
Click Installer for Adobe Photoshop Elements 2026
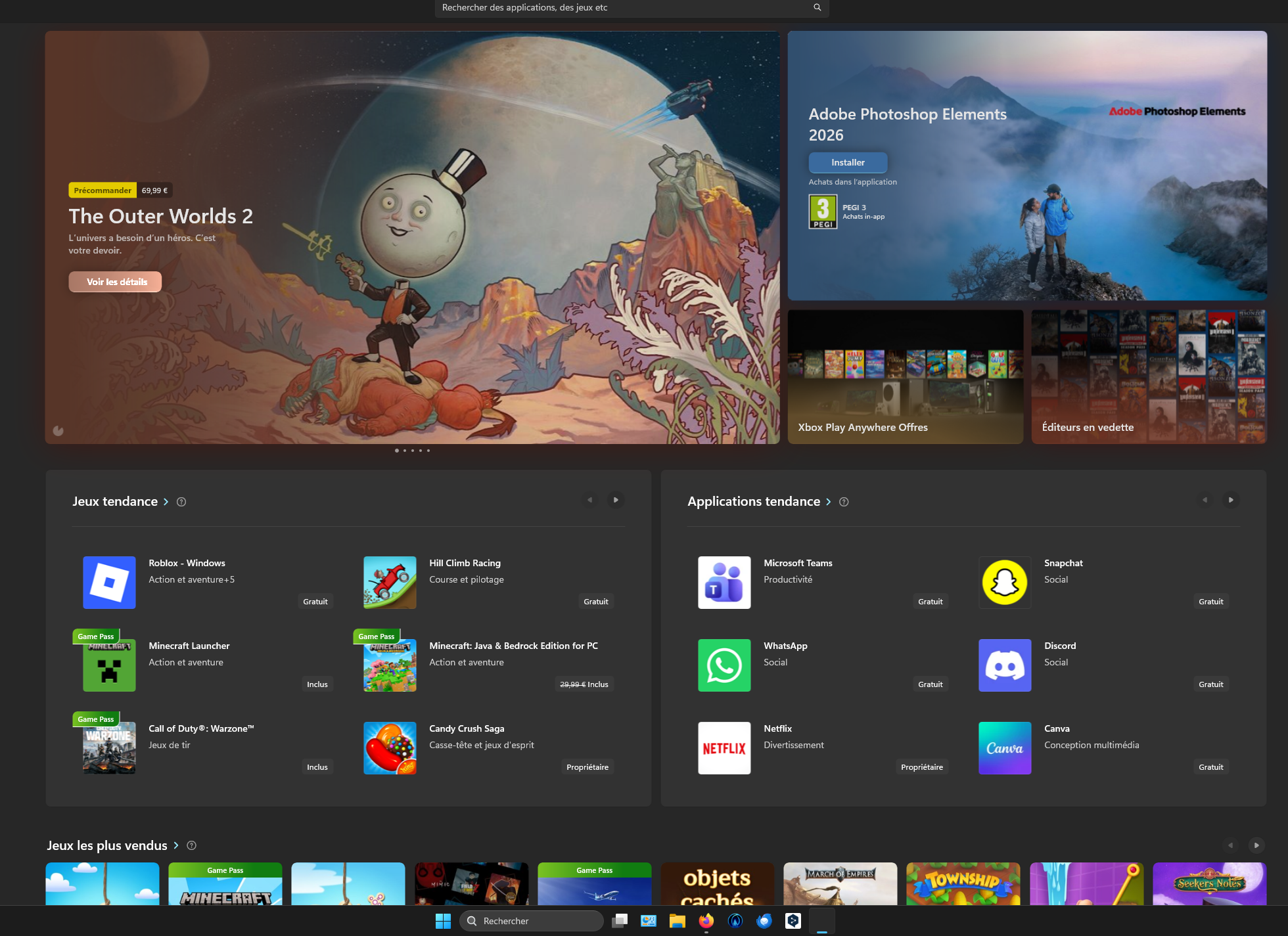(x=848, y=162)
